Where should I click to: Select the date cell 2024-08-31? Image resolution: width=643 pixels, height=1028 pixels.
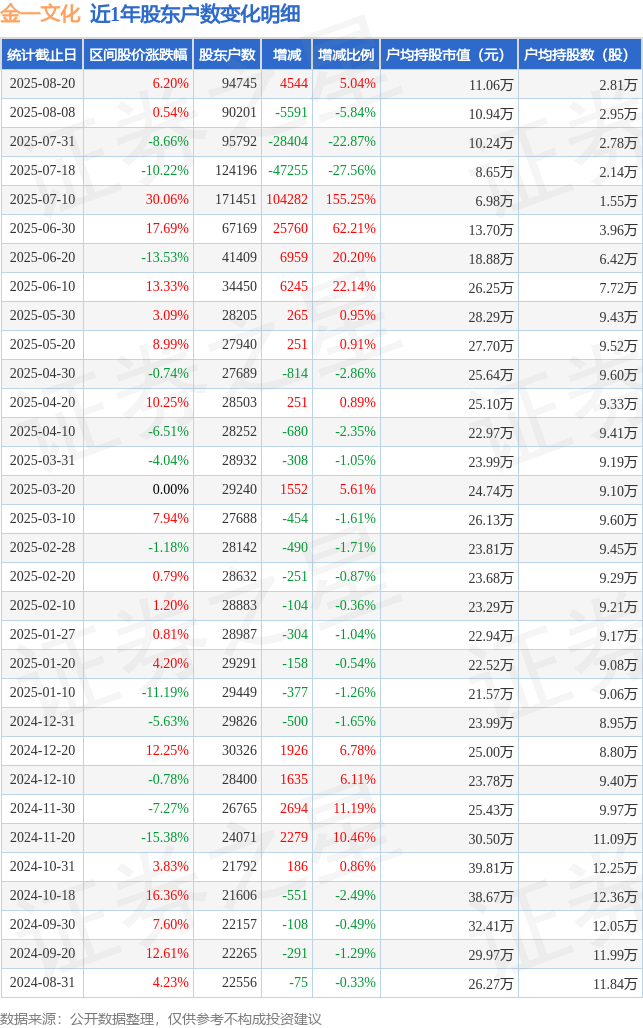coord(43,982)
